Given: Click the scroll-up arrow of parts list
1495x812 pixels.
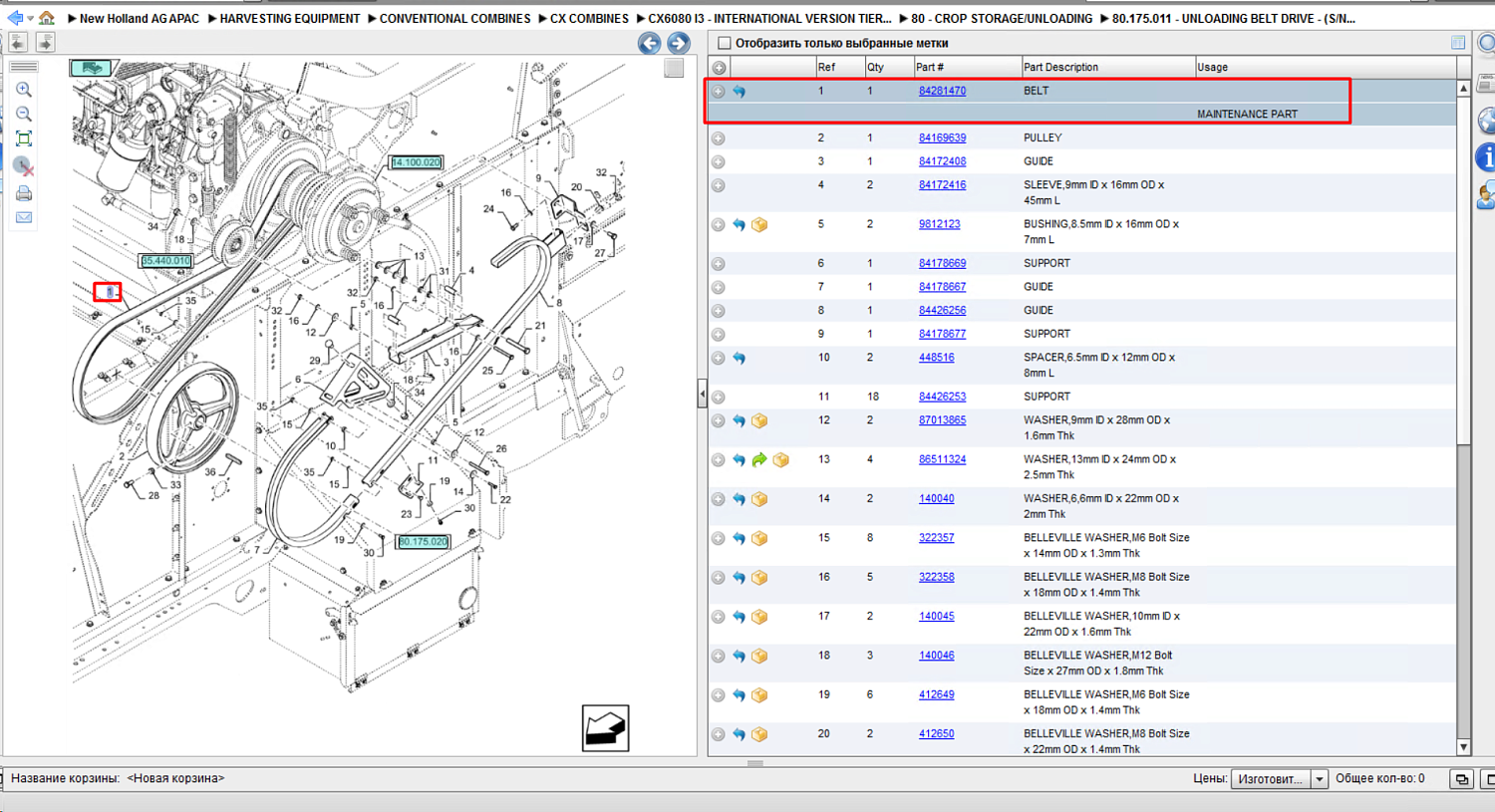Looking at the screenshot, I should [x=1463, y=89].
